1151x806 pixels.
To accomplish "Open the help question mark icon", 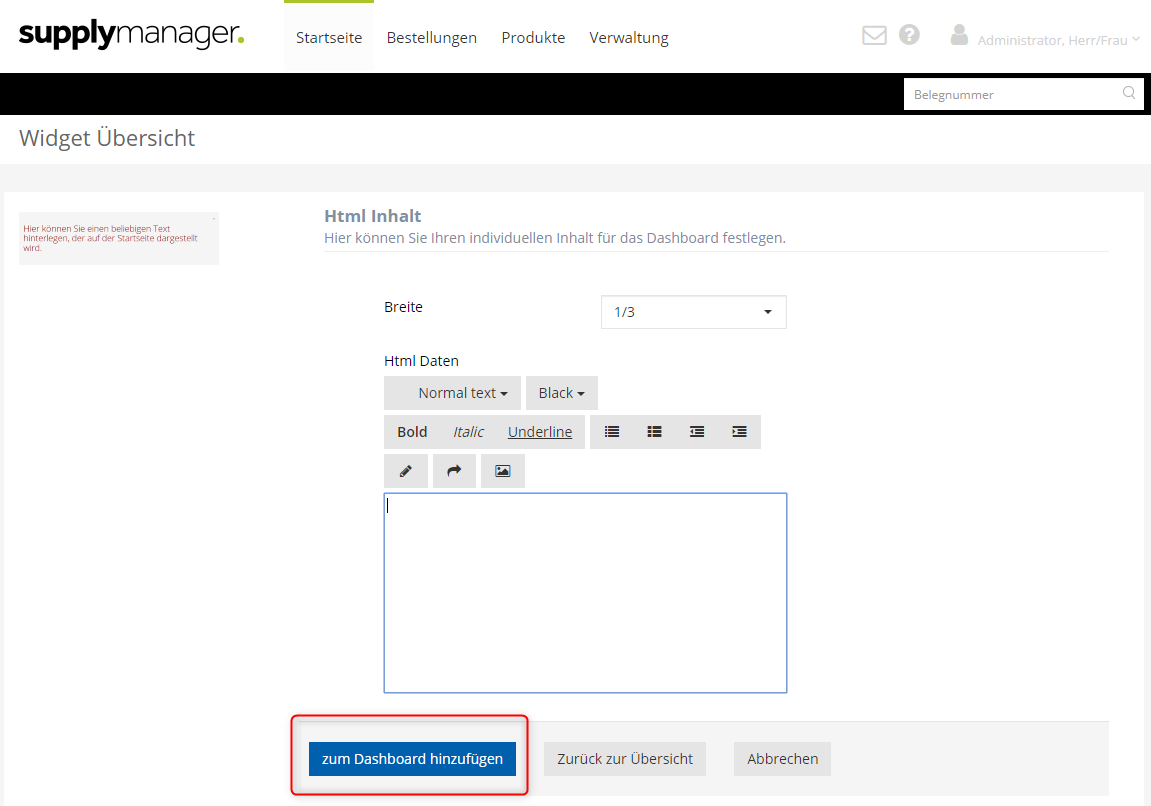I will pyautogui.click(x=909, y=34).
